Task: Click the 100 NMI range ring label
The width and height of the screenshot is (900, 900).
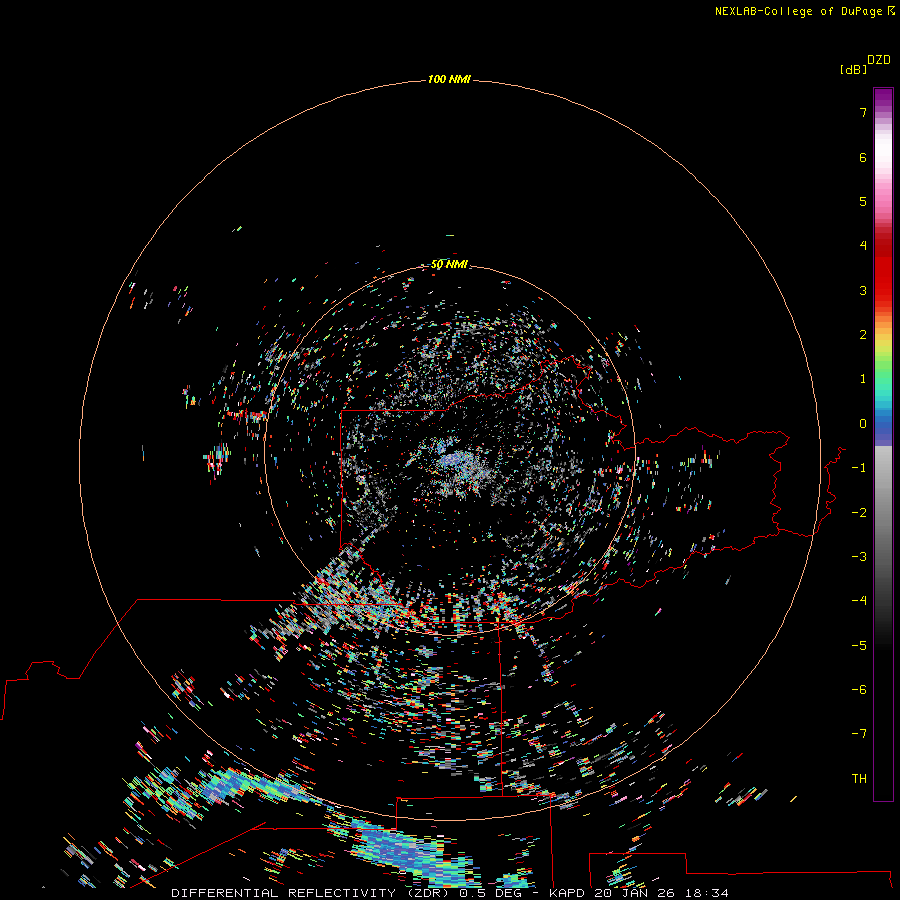Action: click(449, 79)
